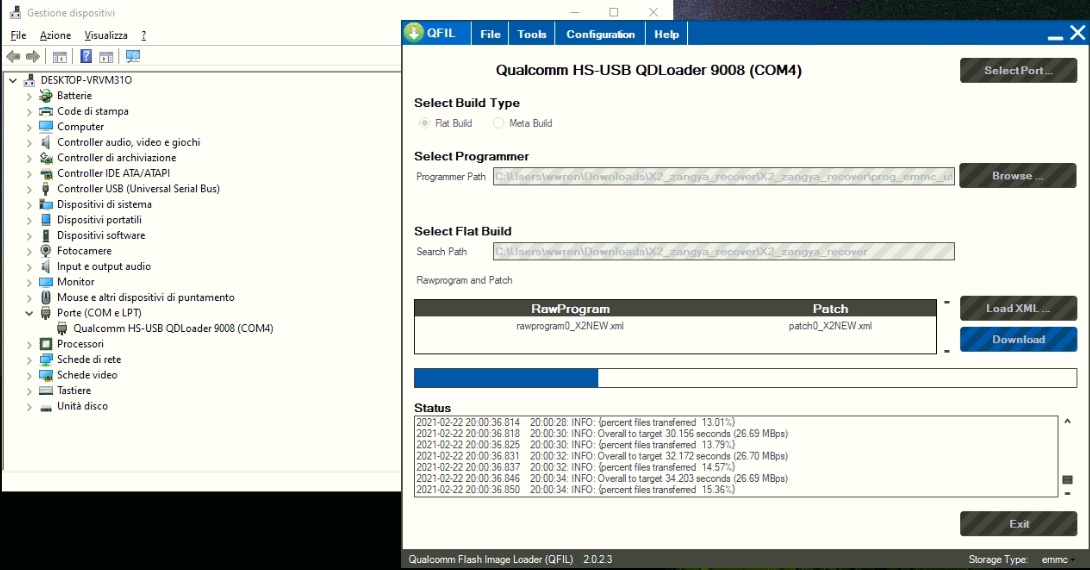1090x570 pixels.
Task: Select the Fotocamere camera icon
Action: (x=46, y=250)
